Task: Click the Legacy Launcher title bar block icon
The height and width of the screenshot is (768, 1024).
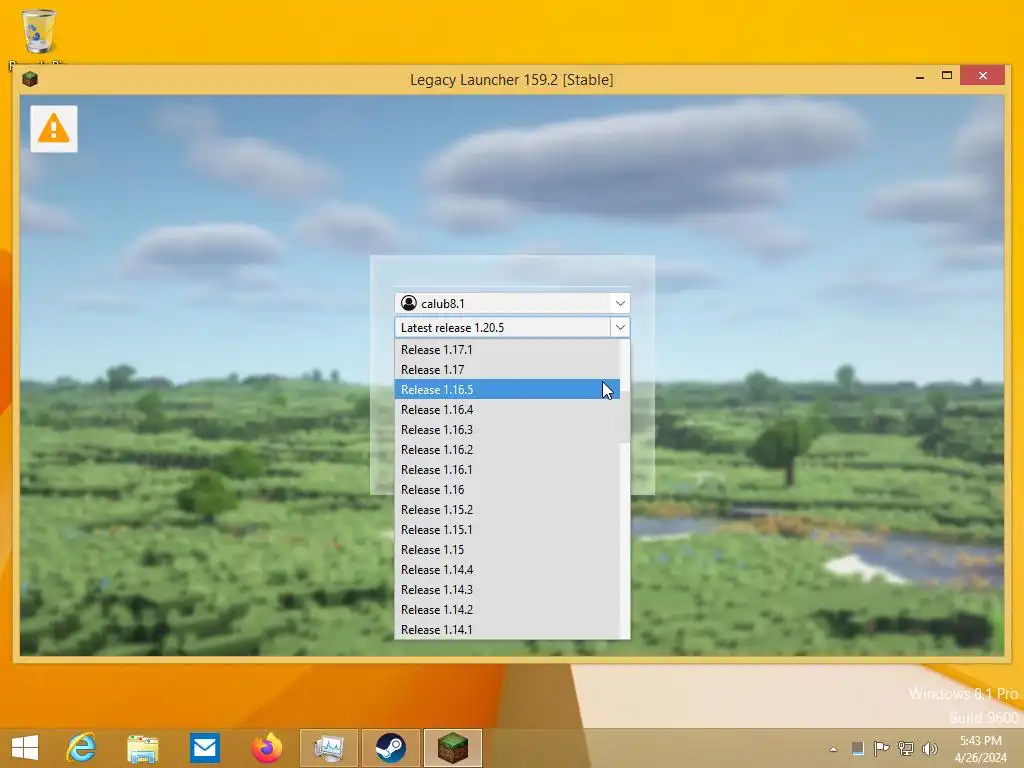Action: click(x=30, y=80)
